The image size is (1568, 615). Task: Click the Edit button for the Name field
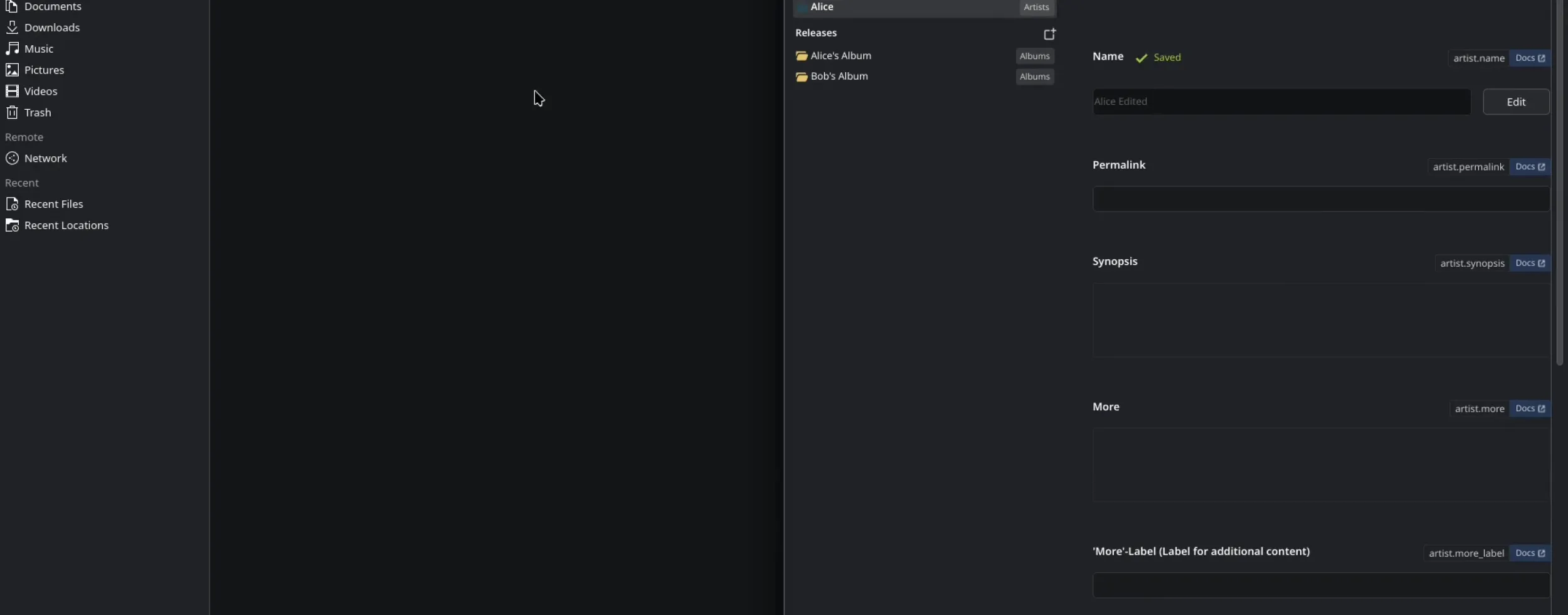tap(1516, 101)
